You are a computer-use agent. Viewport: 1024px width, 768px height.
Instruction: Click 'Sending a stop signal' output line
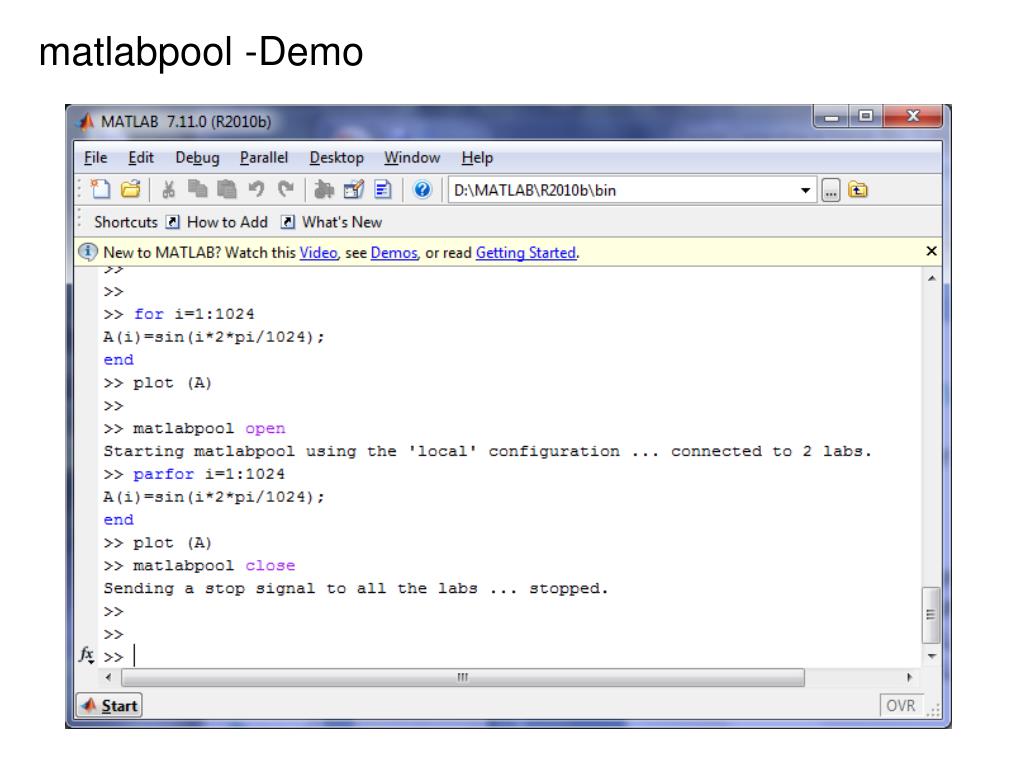coord(355,588)
